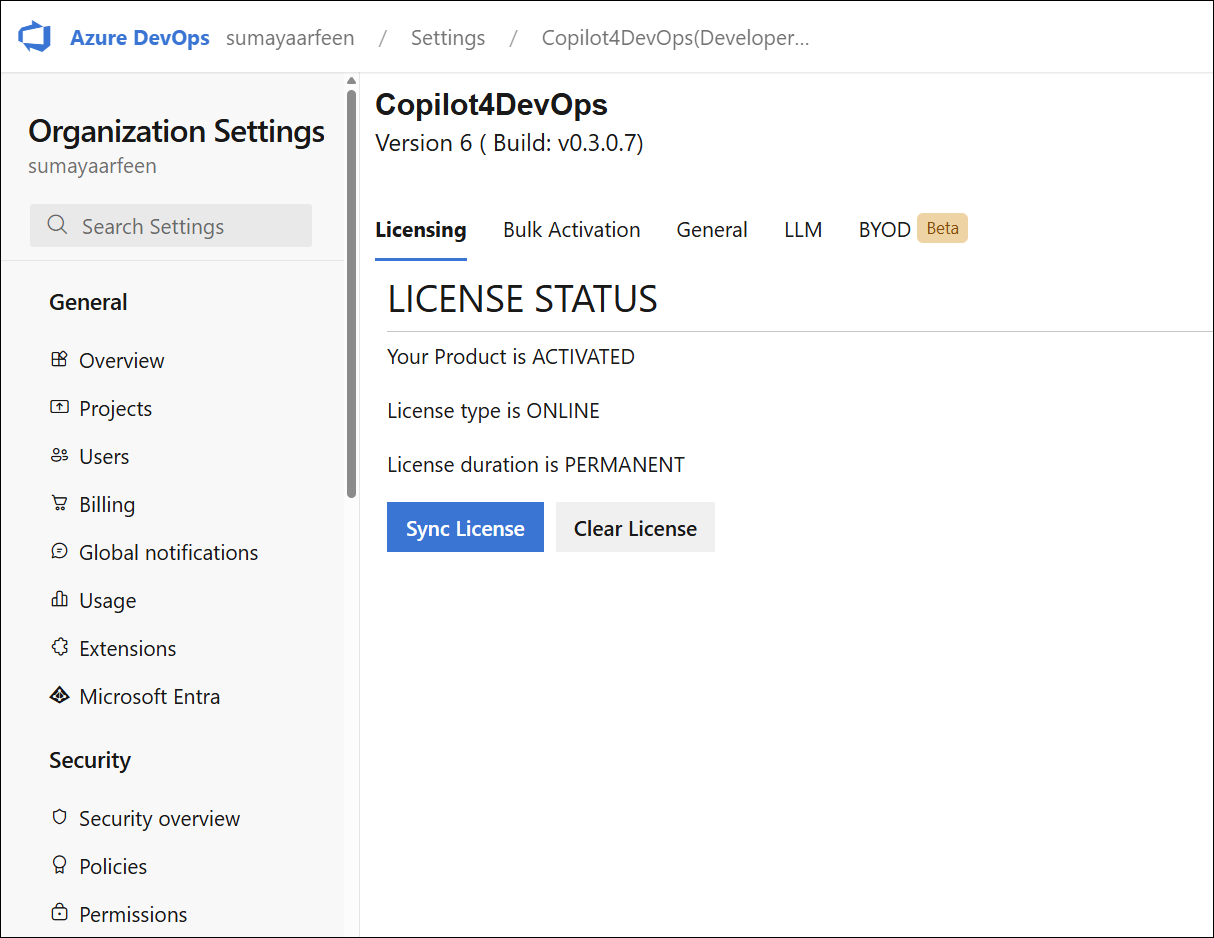
Task: Click the sidebar vertical scrollbar thumb
Action: coord(351,294)
